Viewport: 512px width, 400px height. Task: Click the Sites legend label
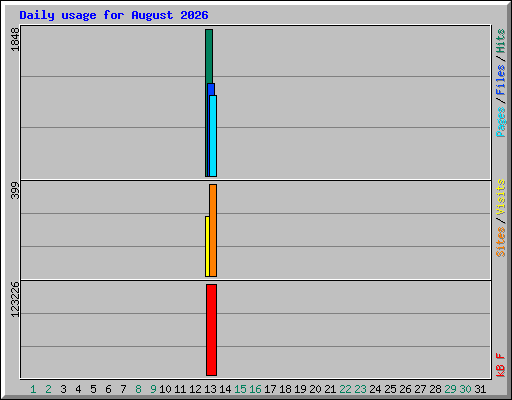[x=501, y=242]
